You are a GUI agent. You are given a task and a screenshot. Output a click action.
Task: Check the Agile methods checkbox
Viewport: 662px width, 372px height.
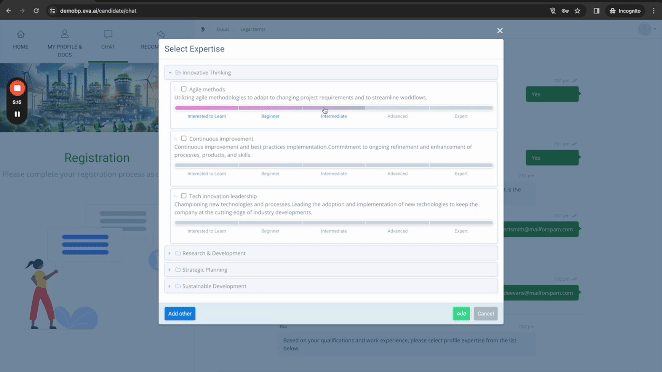184,89
